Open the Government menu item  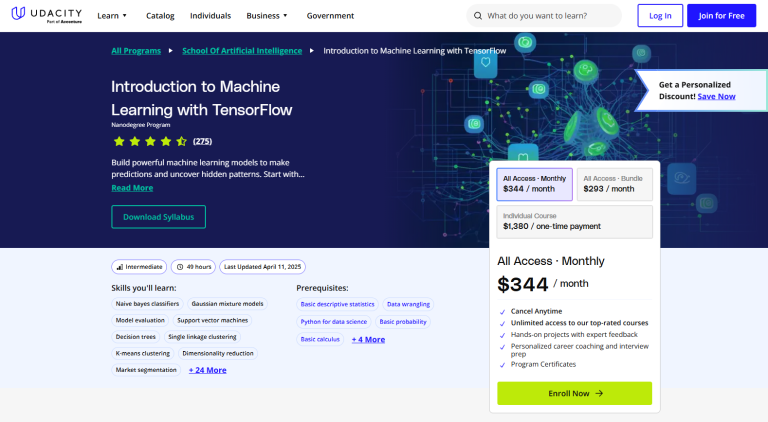(331, 16)
